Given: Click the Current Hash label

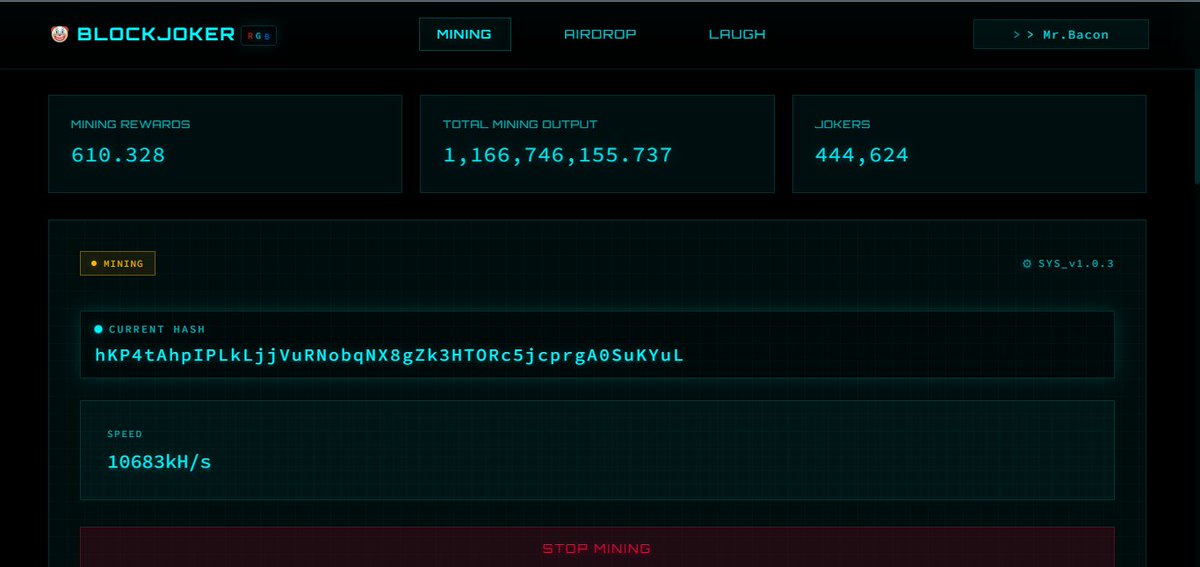Looking at the screenshot, I should (157, 329).
